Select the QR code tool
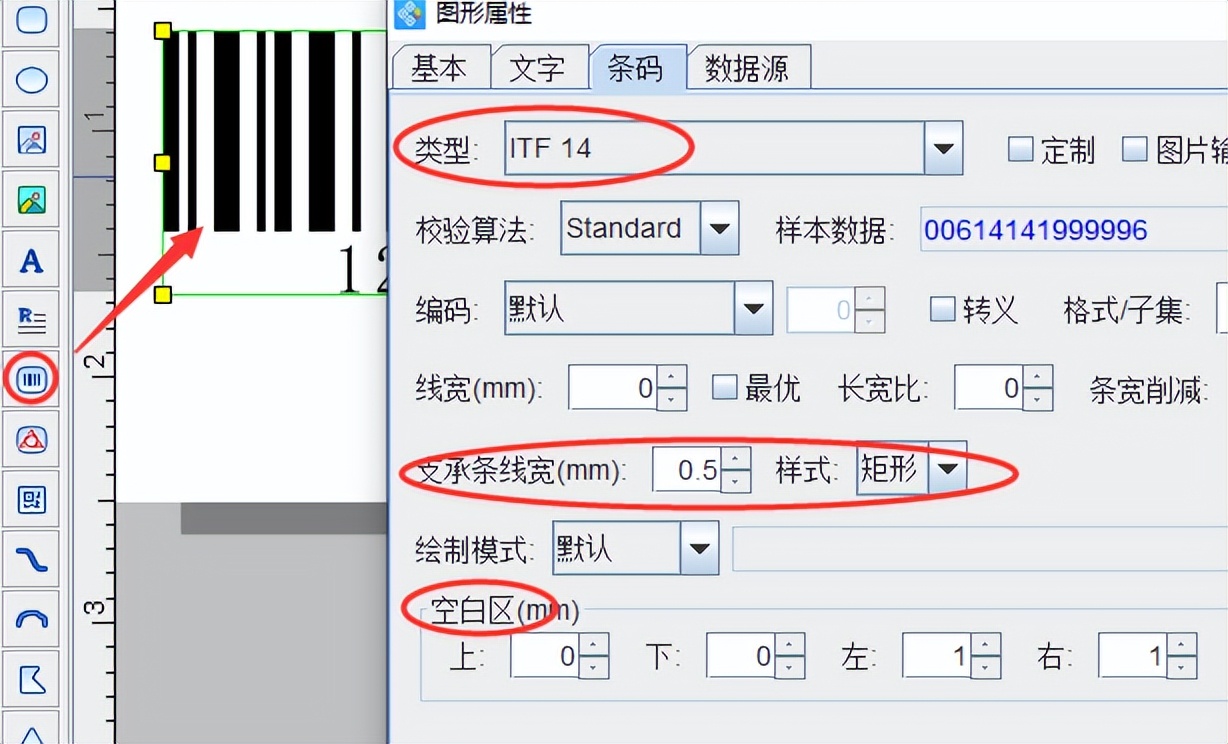Image resolution: width=1228 pixels, height=744 pixels. click(30, 498)
